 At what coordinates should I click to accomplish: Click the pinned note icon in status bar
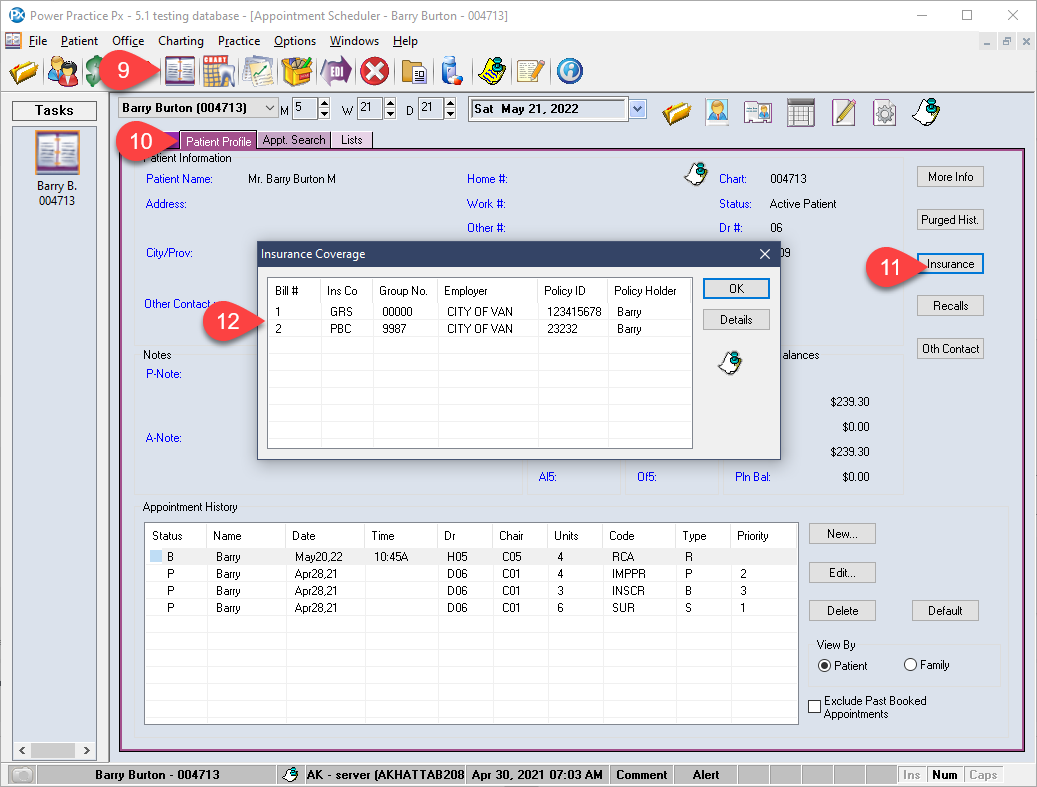coord(290,774)
